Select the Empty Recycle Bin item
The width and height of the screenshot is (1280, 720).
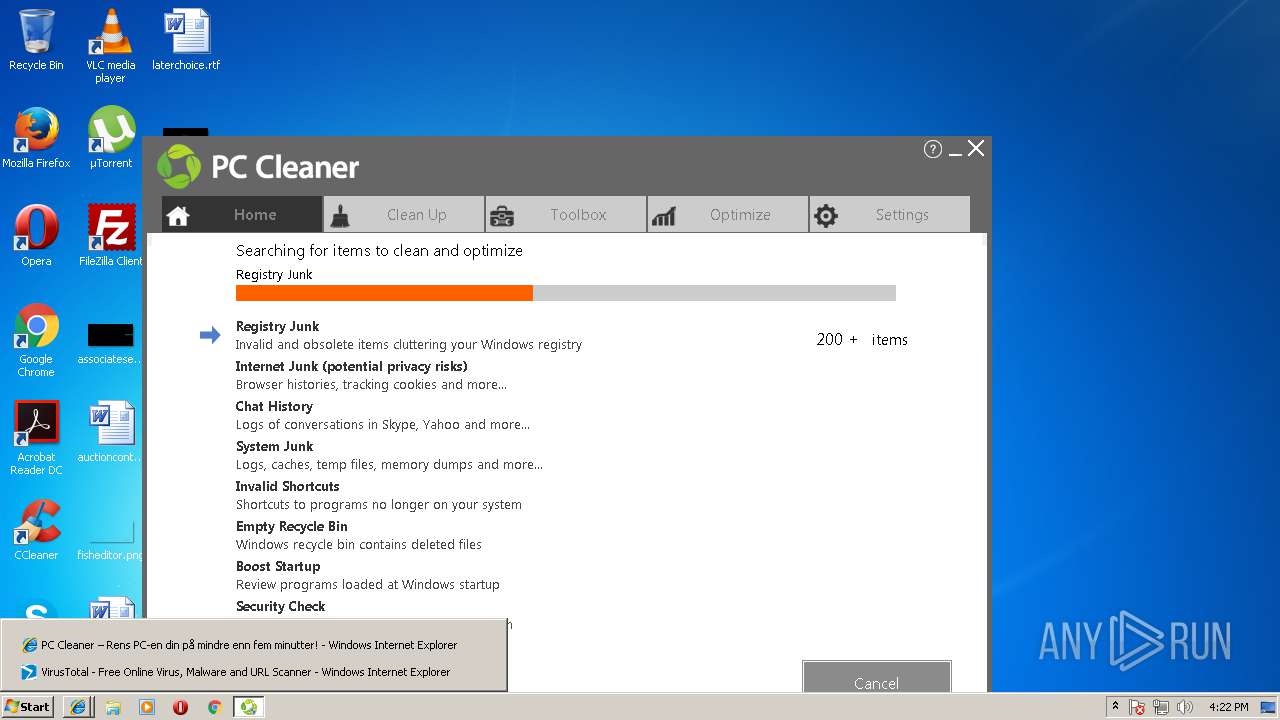pyautogui.click(x=291, y=526)
